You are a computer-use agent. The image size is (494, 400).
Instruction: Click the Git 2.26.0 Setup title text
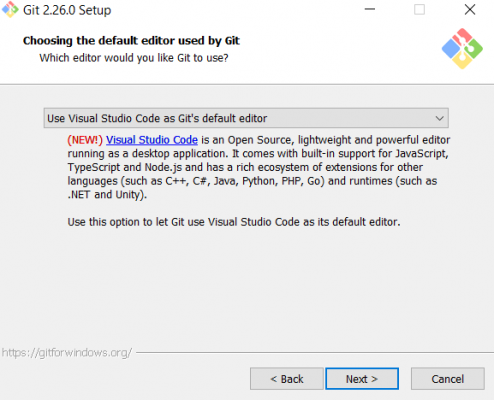67,10
